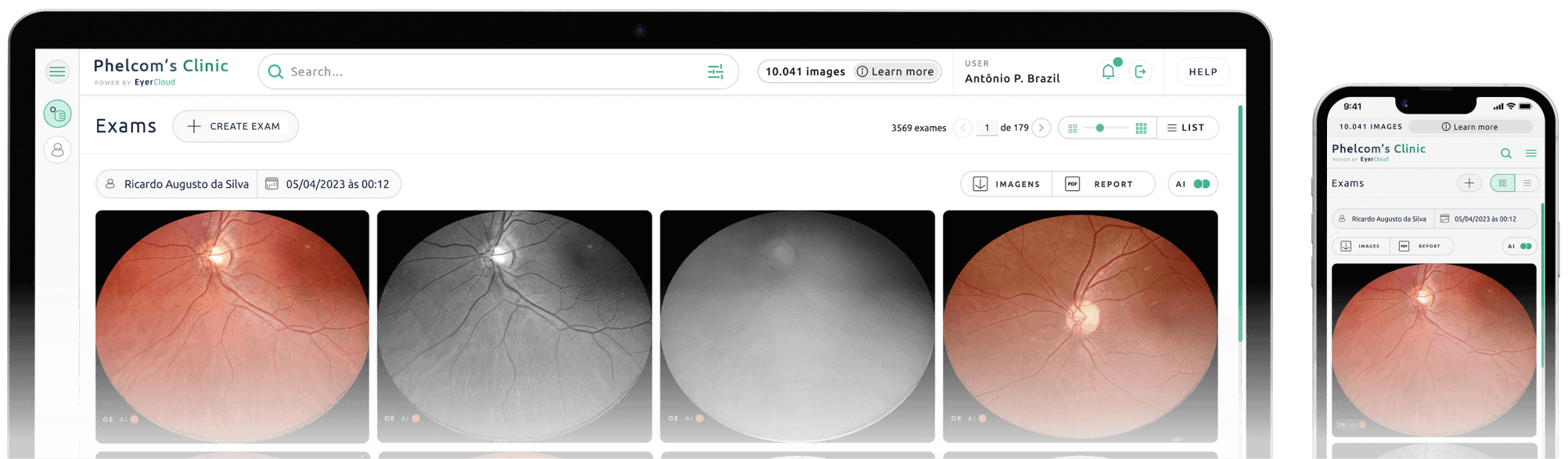Open the HELP menu
Viewport: 1568px width, 459px height.
[x=1203, y=72]
